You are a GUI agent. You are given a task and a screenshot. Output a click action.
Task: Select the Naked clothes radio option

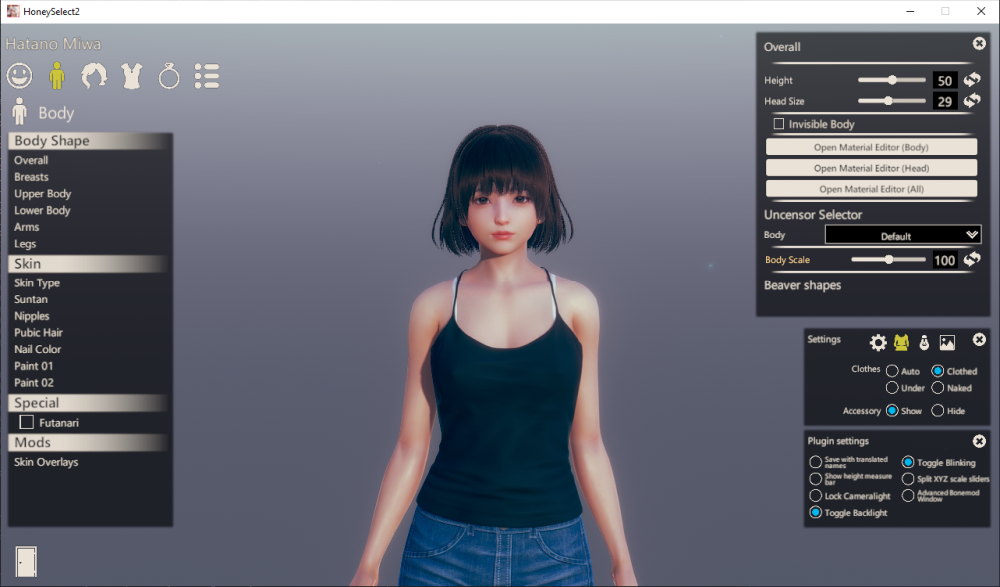click(938, 387)
